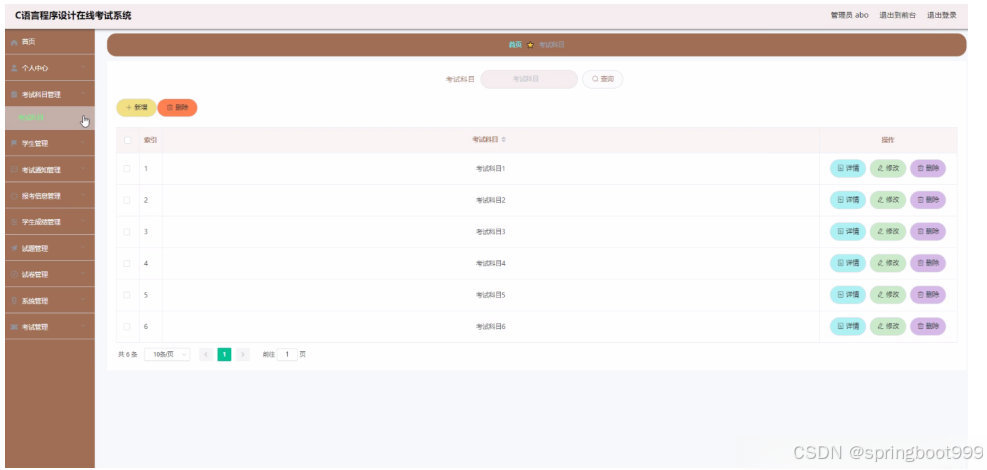Click 修改 for 考试科目5 row

pos(888,294)
